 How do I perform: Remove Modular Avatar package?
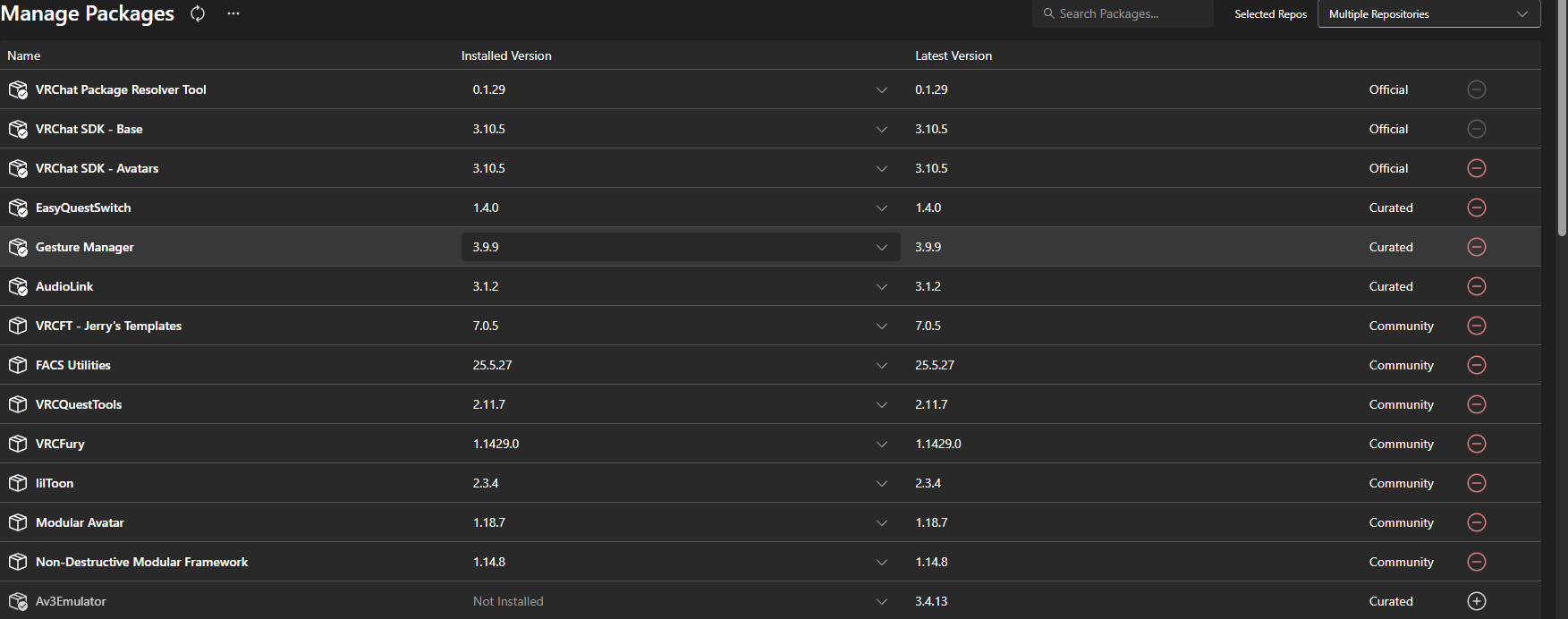[1477, 522]
